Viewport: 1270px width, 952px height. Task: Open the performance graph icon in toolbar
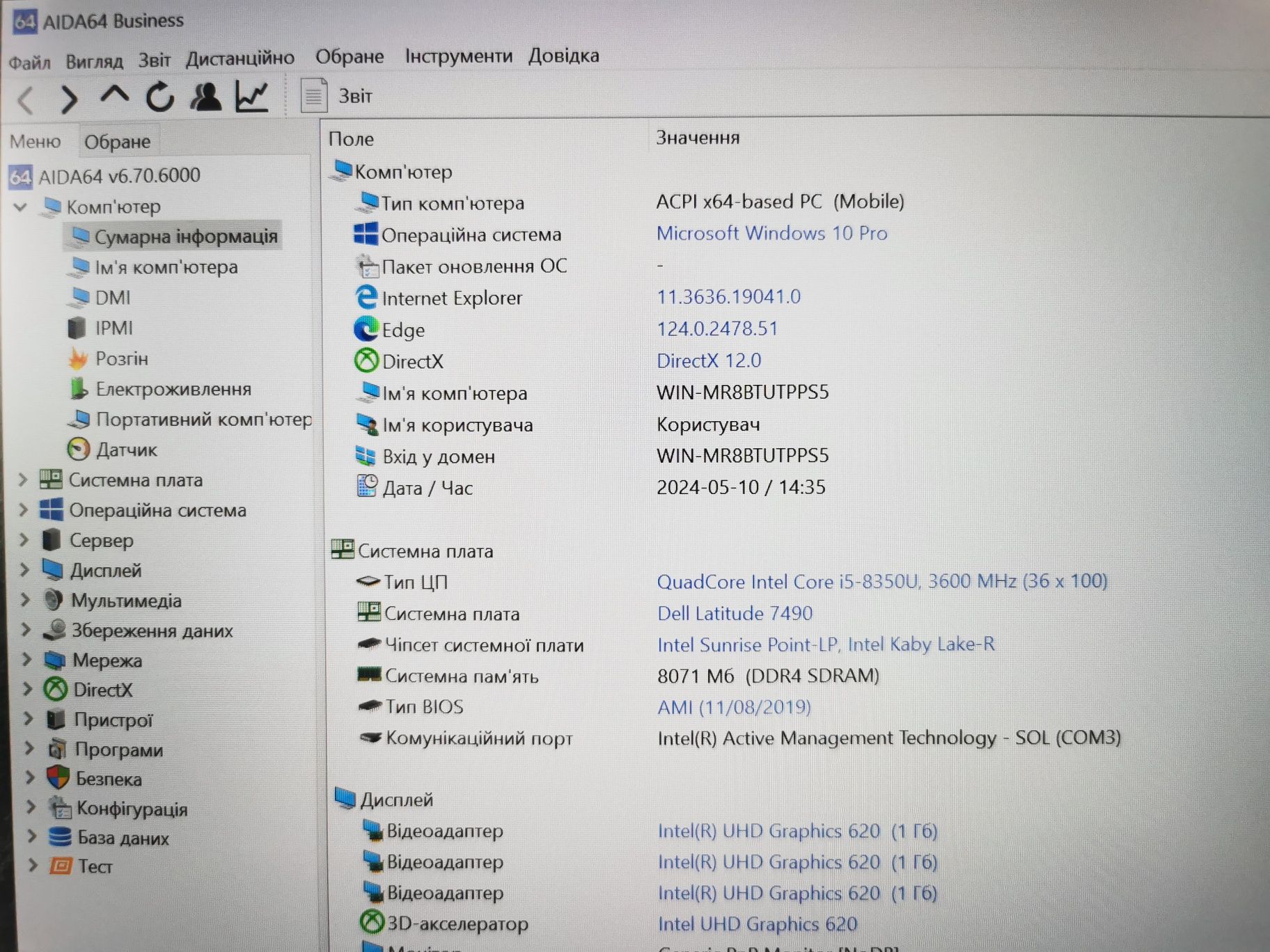[251, 96]
